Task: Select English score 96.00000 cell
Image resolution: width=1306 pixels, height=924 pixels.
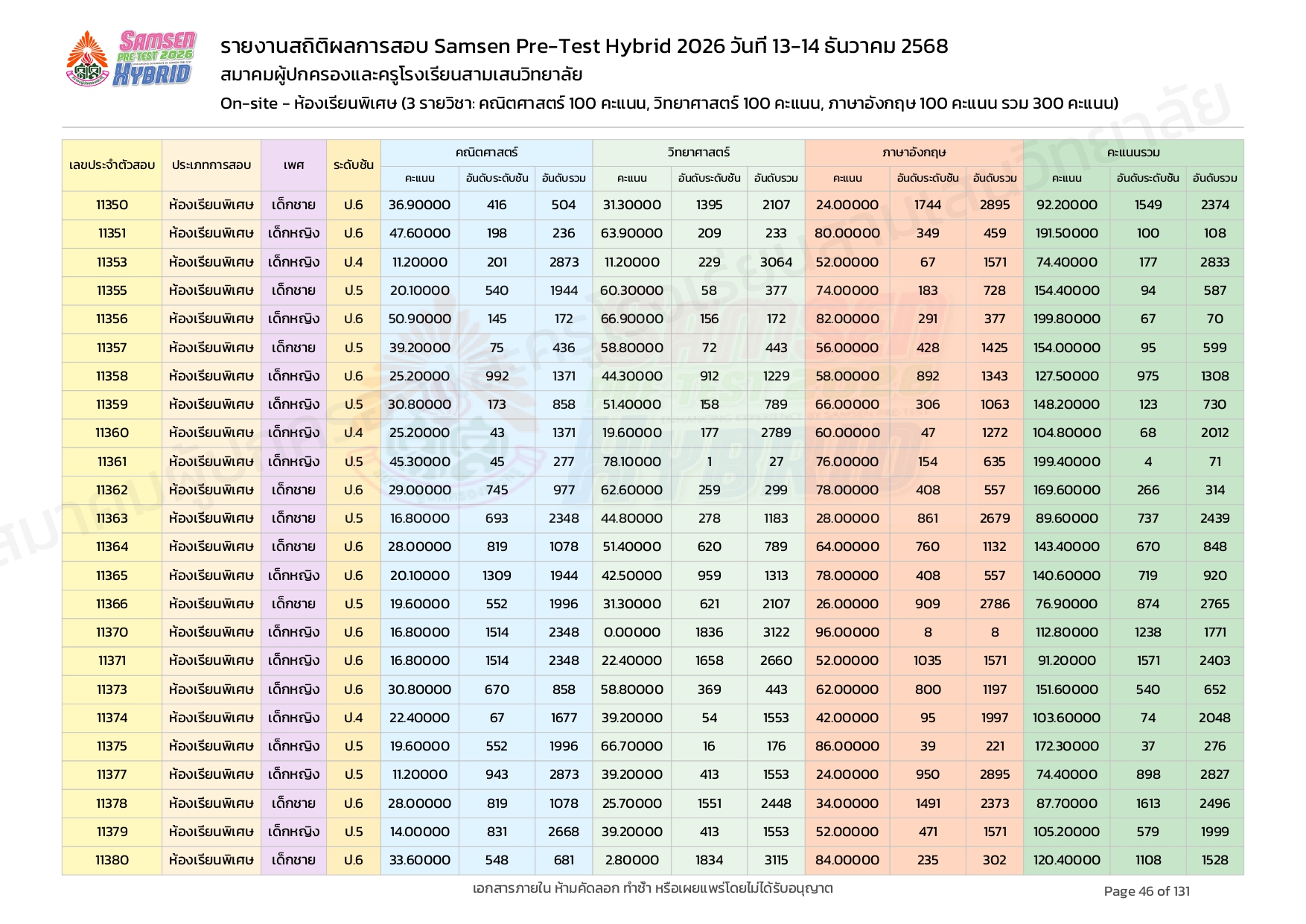Action: 847,632
